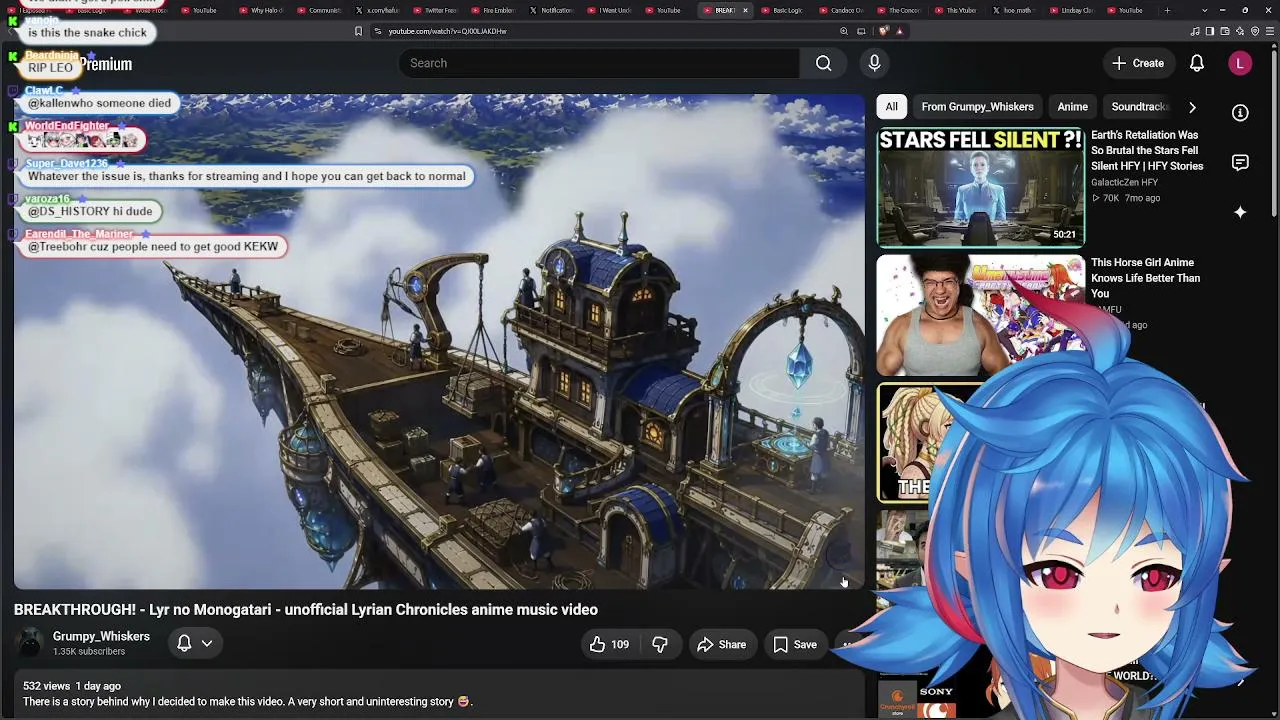Image resolution: width=1280 pixels, height=720 pixels.
Task: Open the video info panel icon
Action: [x=1240, y=113]
